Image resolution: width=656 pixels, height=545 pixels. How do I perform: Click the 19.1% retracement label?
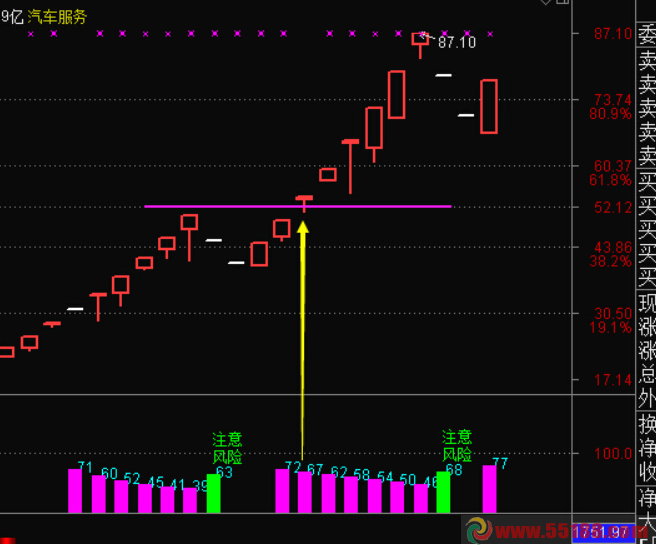[x=610, y=327]
